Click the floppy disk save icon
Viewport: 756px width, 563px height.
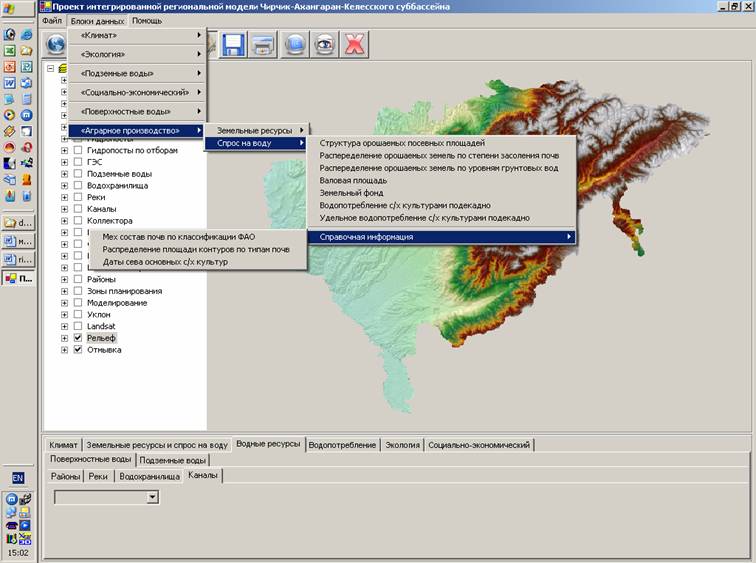(x=234, y=45)
